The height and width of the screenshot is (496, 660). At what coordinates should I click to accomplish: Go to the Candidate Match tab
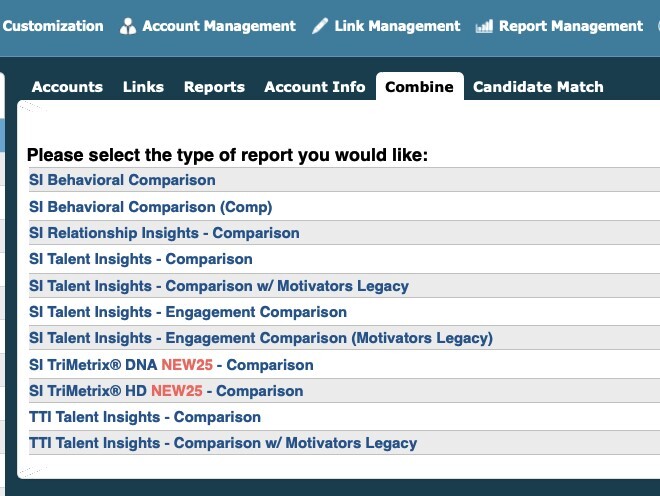pyautogui.click(x=538, y=87)
